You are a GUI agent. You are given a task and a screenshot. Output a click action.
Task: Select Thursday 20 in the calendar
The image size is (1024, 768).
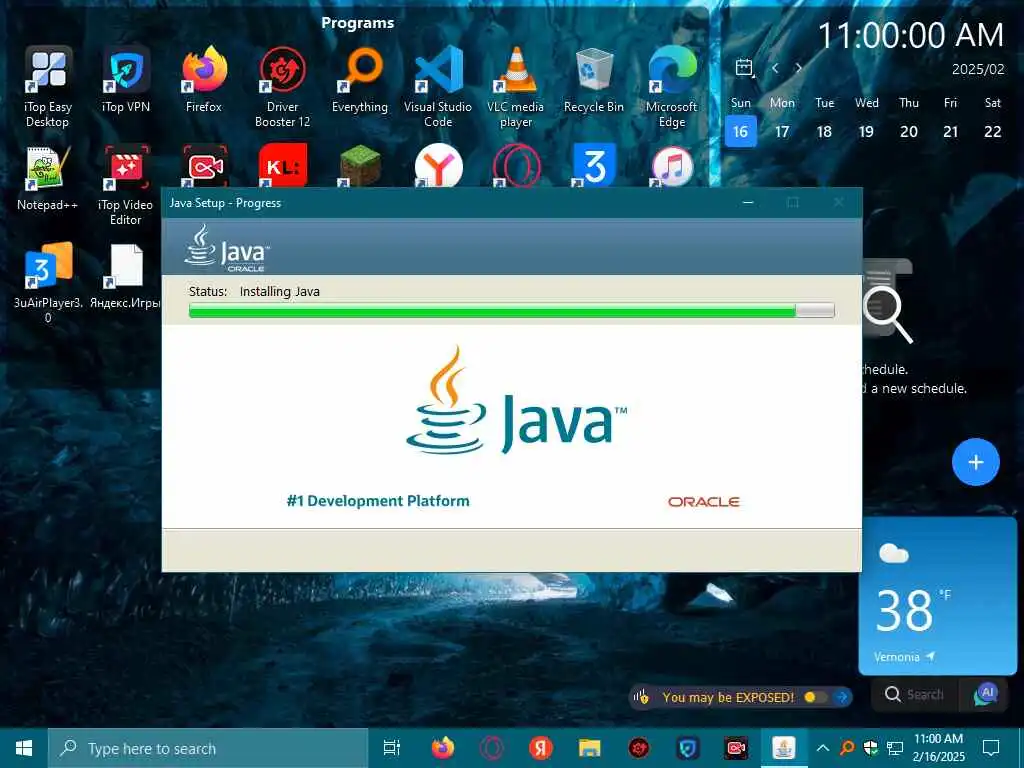(x=909, y=131)
